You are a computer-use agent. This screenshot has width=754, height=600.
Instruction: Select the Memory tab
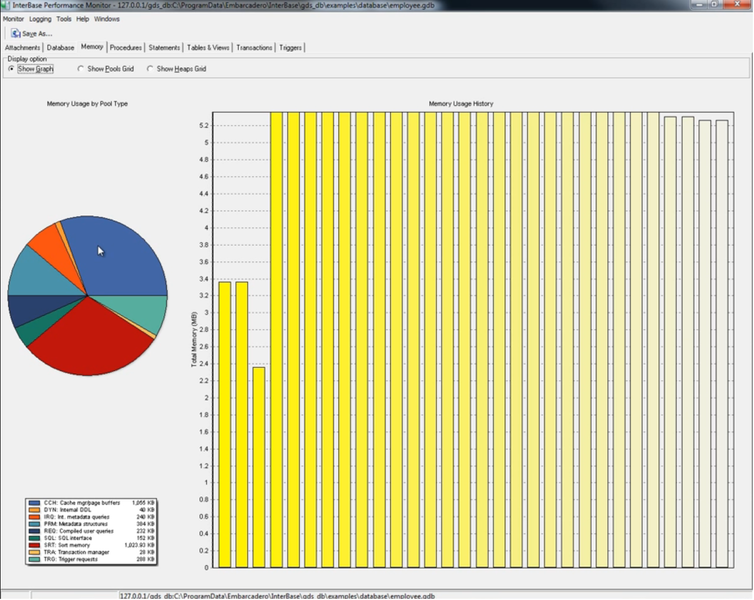coord(92,47)
